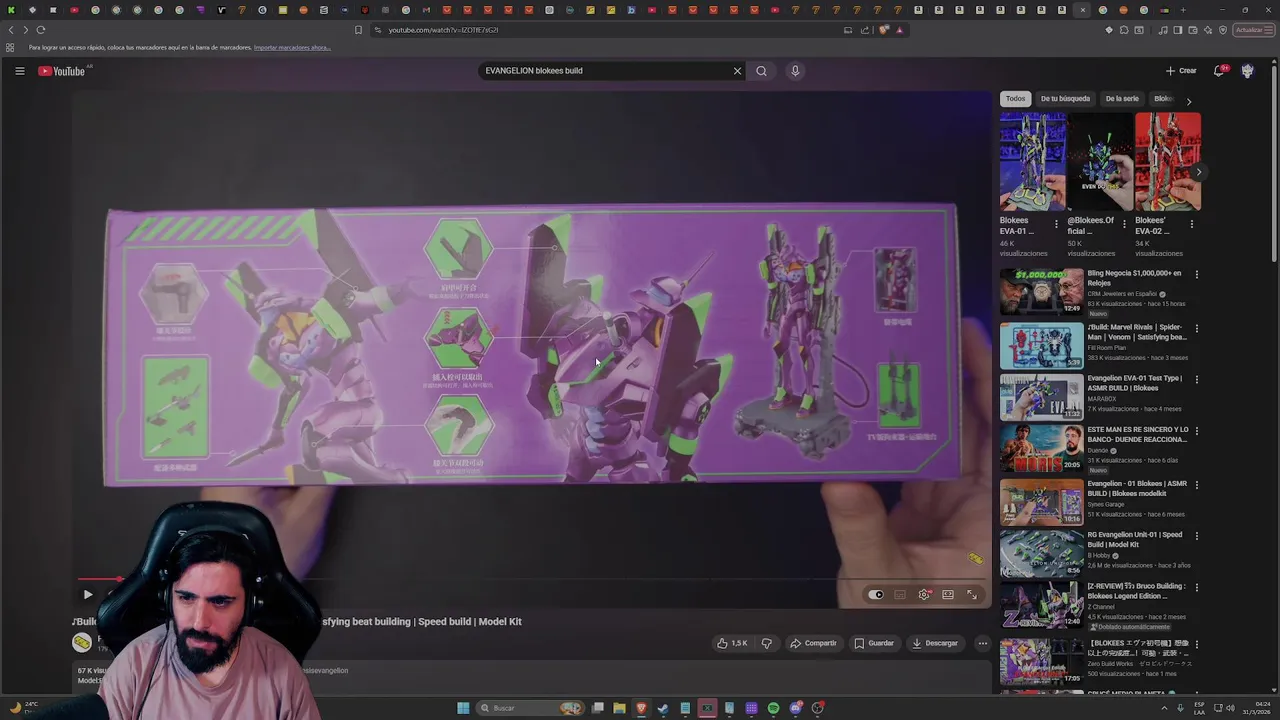Open the Brave Rewards triangle icon
This screenshot has height=720, width=1280.
click(x=899, y=30)
